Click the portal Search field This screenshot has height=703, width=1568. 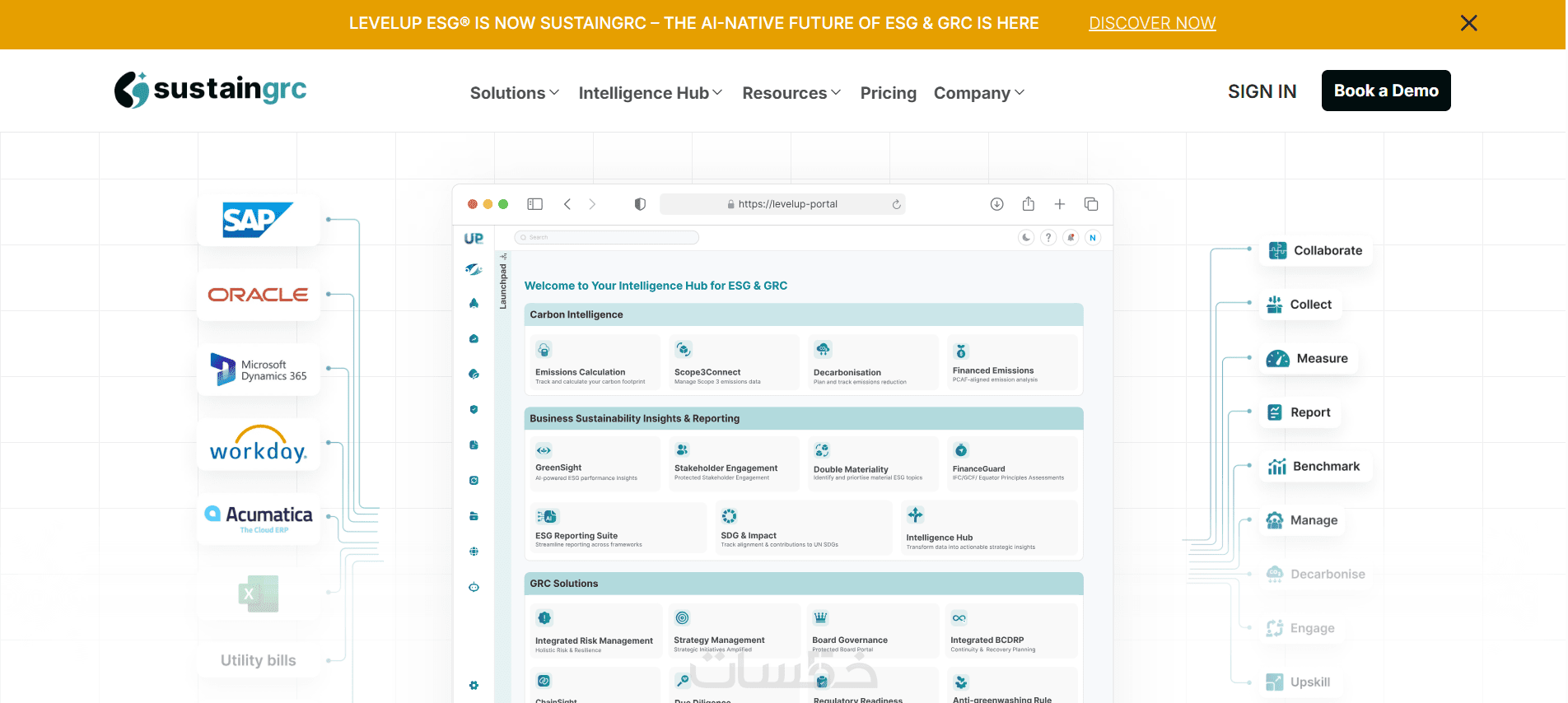[607, 238]
